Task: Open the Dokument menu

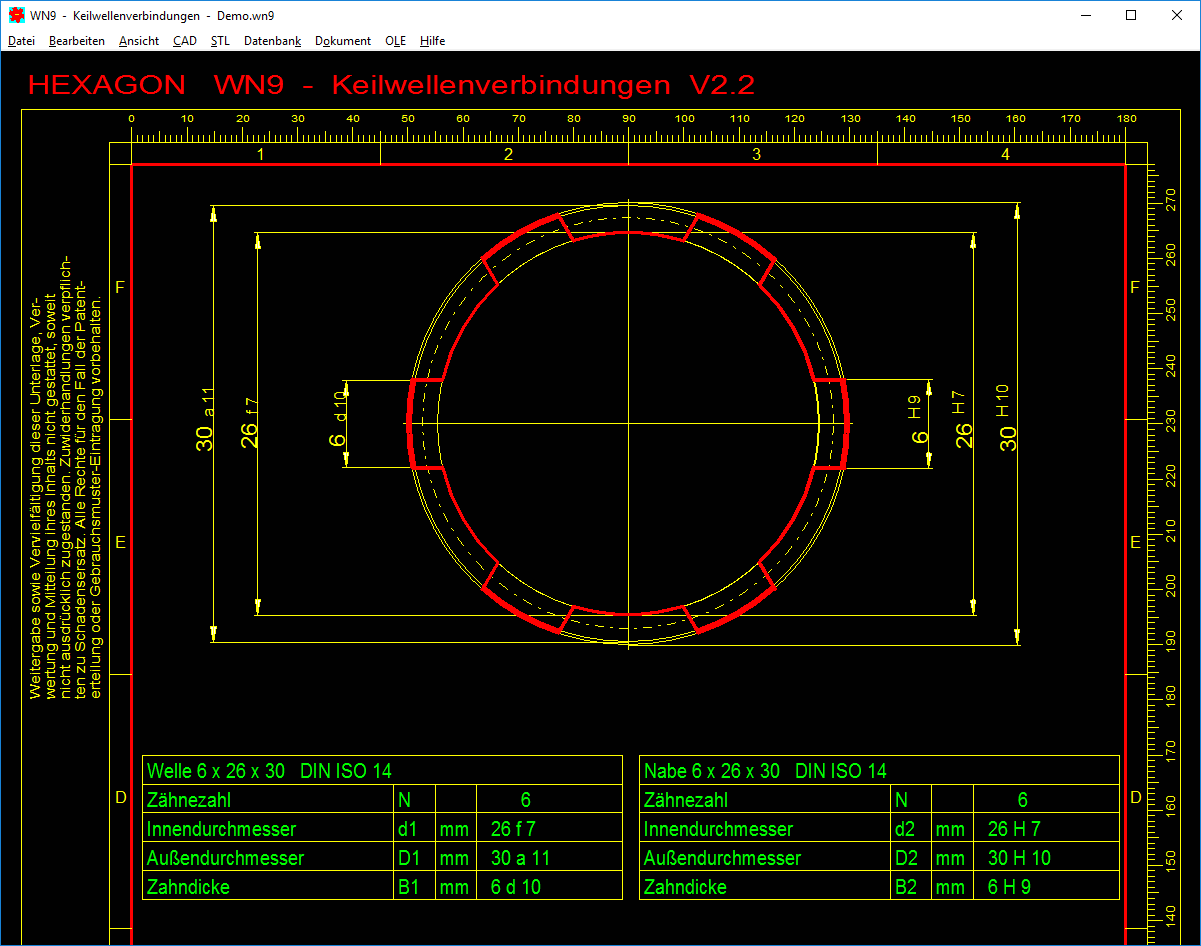Action: click(343, 41)
